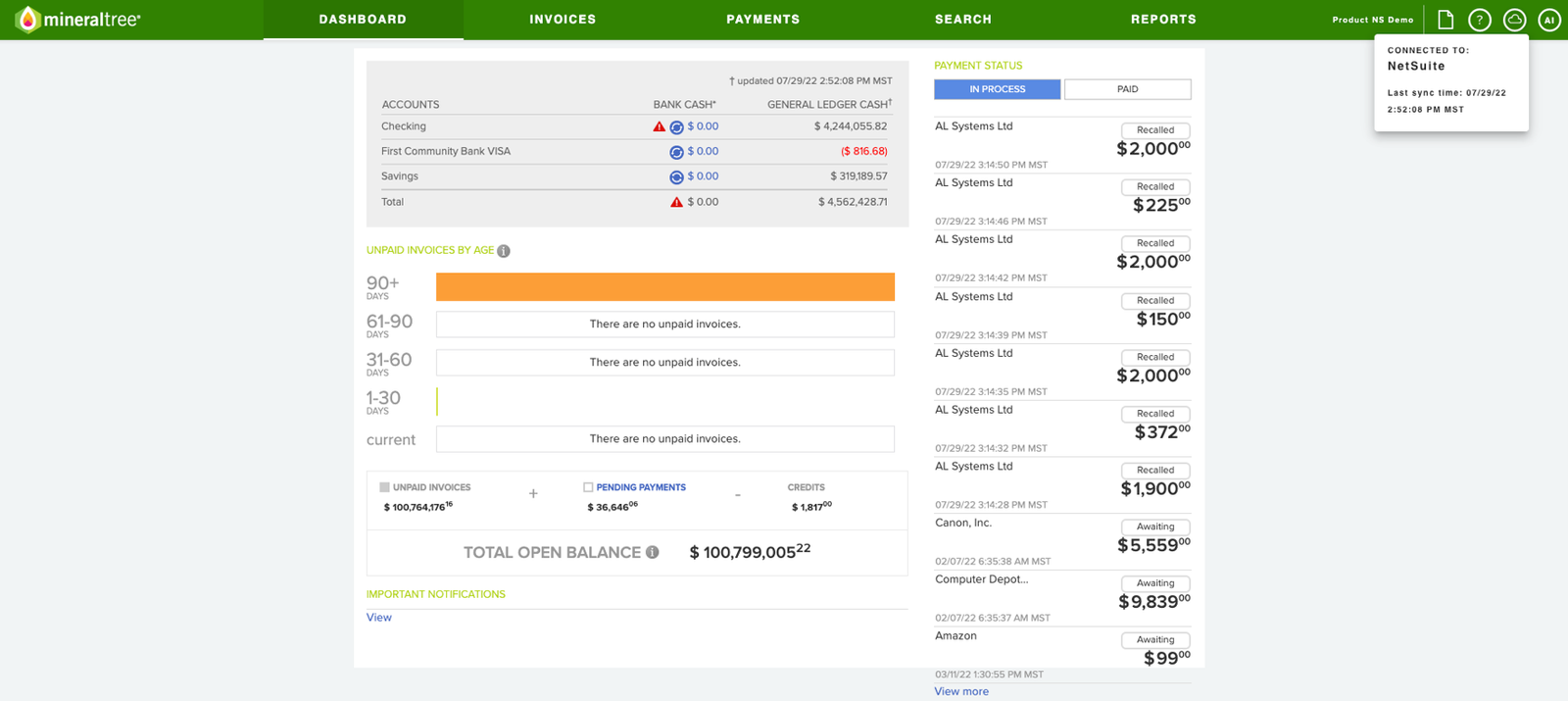Open the document icon in header
The image size is (1568, 701).
tap(1445, 20)
